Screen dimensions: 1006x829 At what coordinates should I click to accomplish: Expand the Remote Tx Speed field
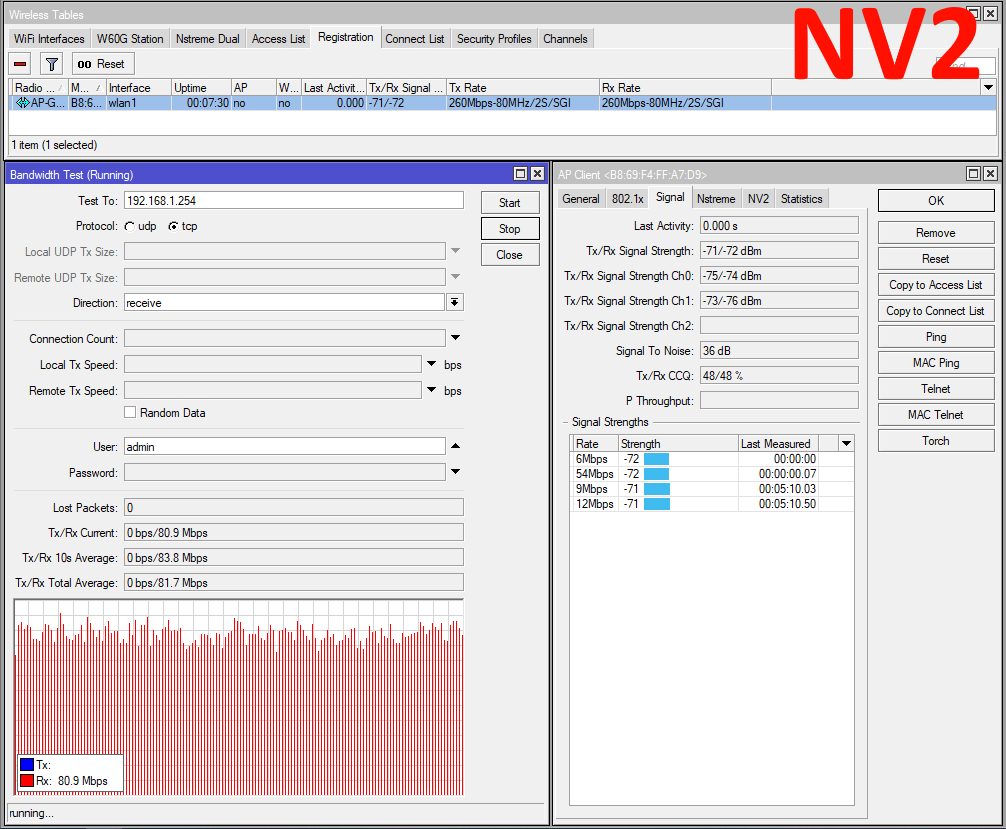click(x=432, y=389)
